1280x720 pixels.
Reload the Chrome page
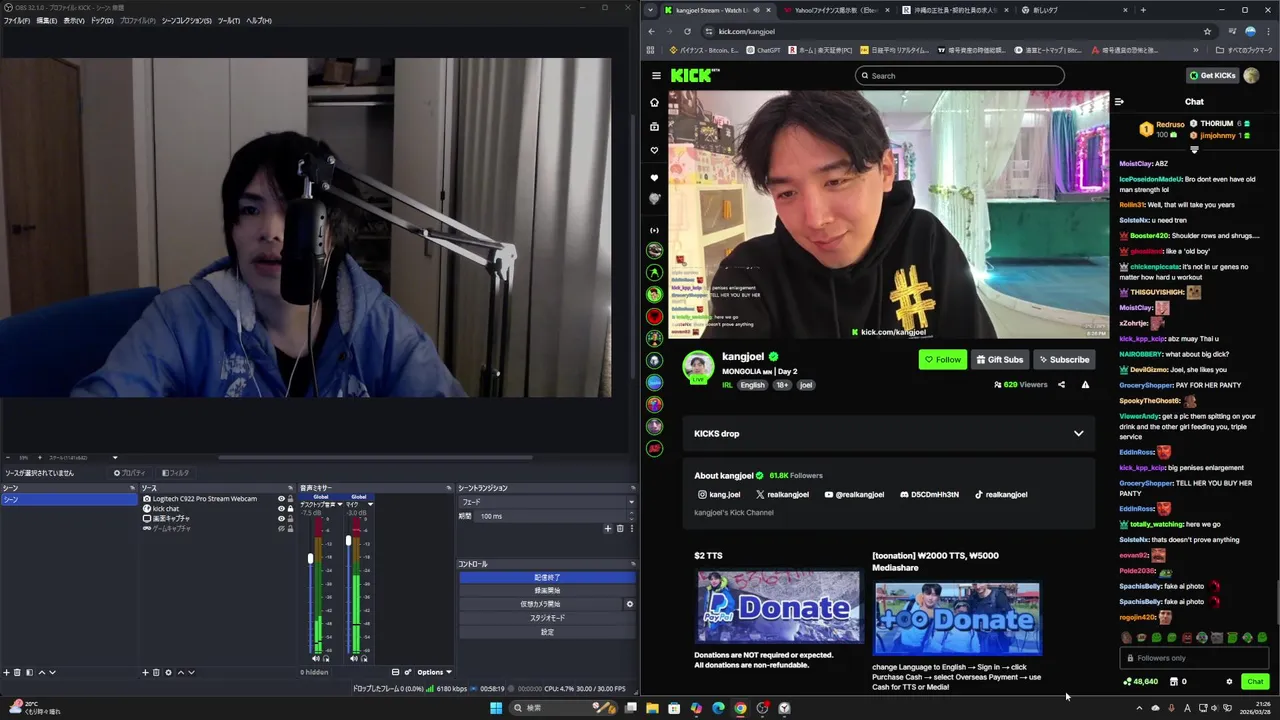687,31
